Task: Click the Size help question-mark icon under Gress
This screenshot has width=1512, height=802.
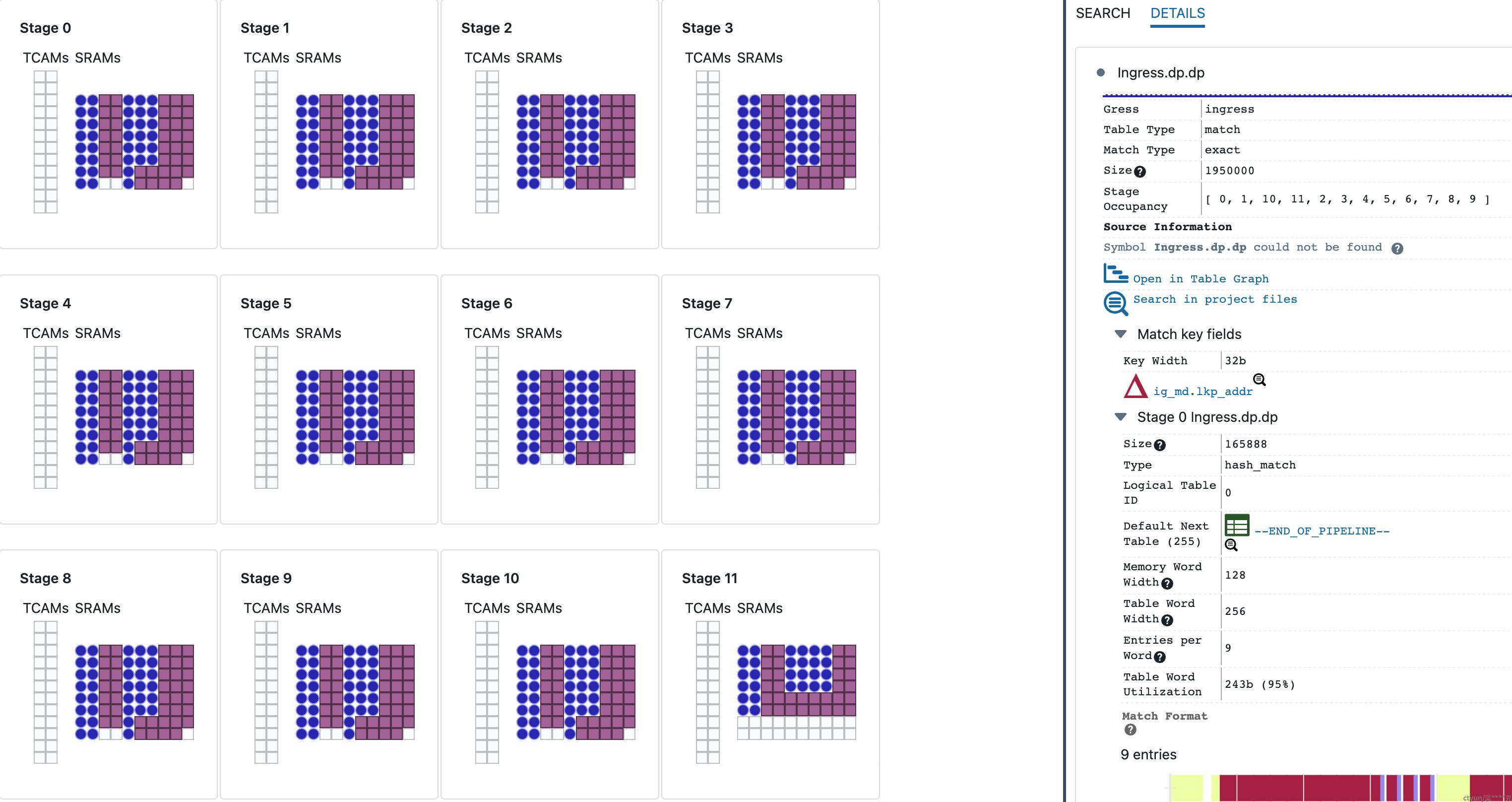Action: coord(1139,171)
